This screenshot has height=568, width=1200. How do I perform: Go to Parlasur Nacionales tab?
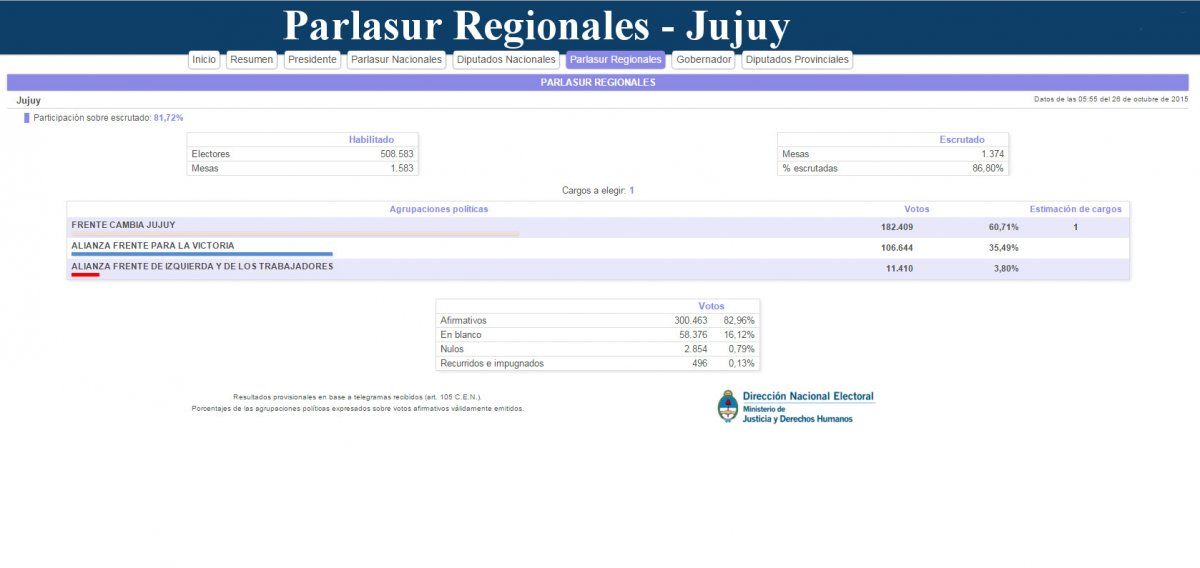[x=396, y=60]
